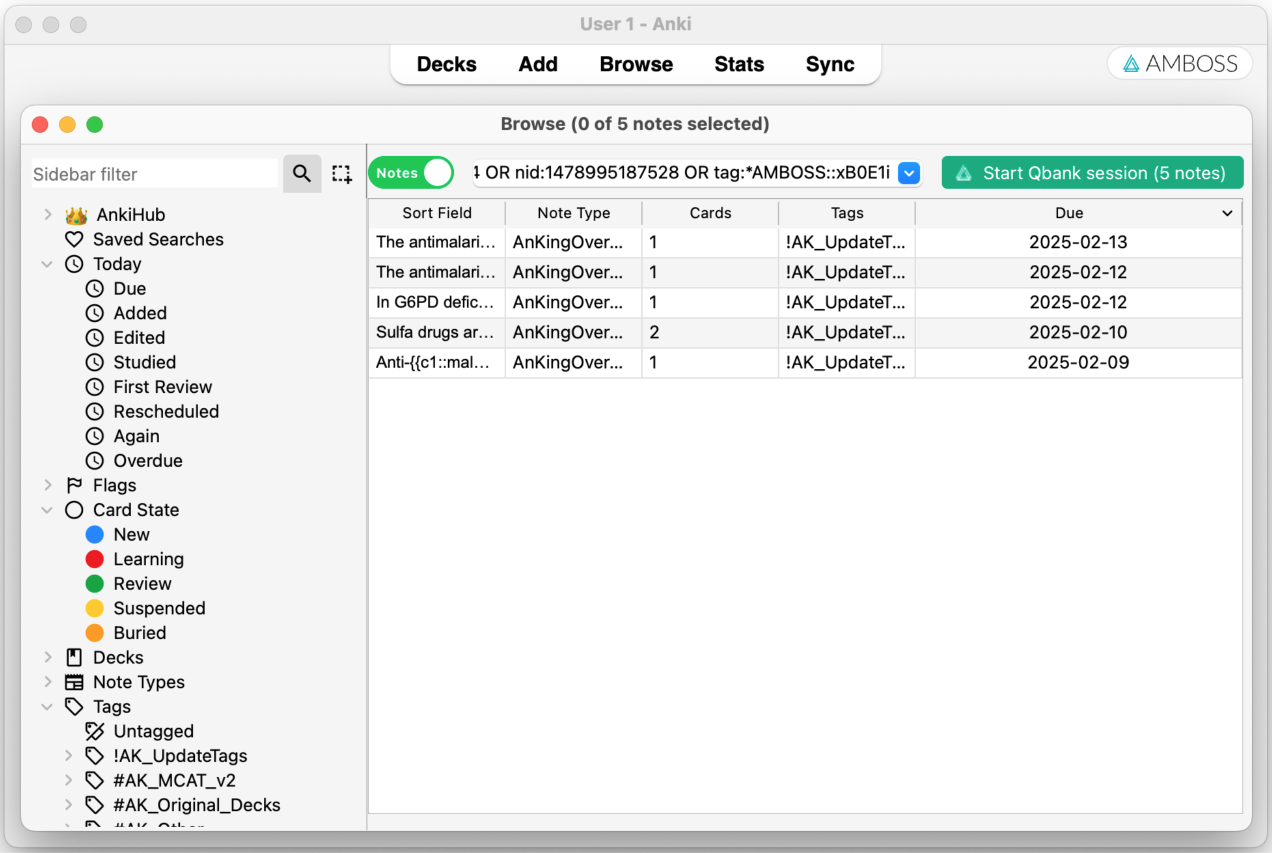Click the Card State circle icon
Image resolution: width=1272 pixels, height=853 pixels.
click(74, 510)
